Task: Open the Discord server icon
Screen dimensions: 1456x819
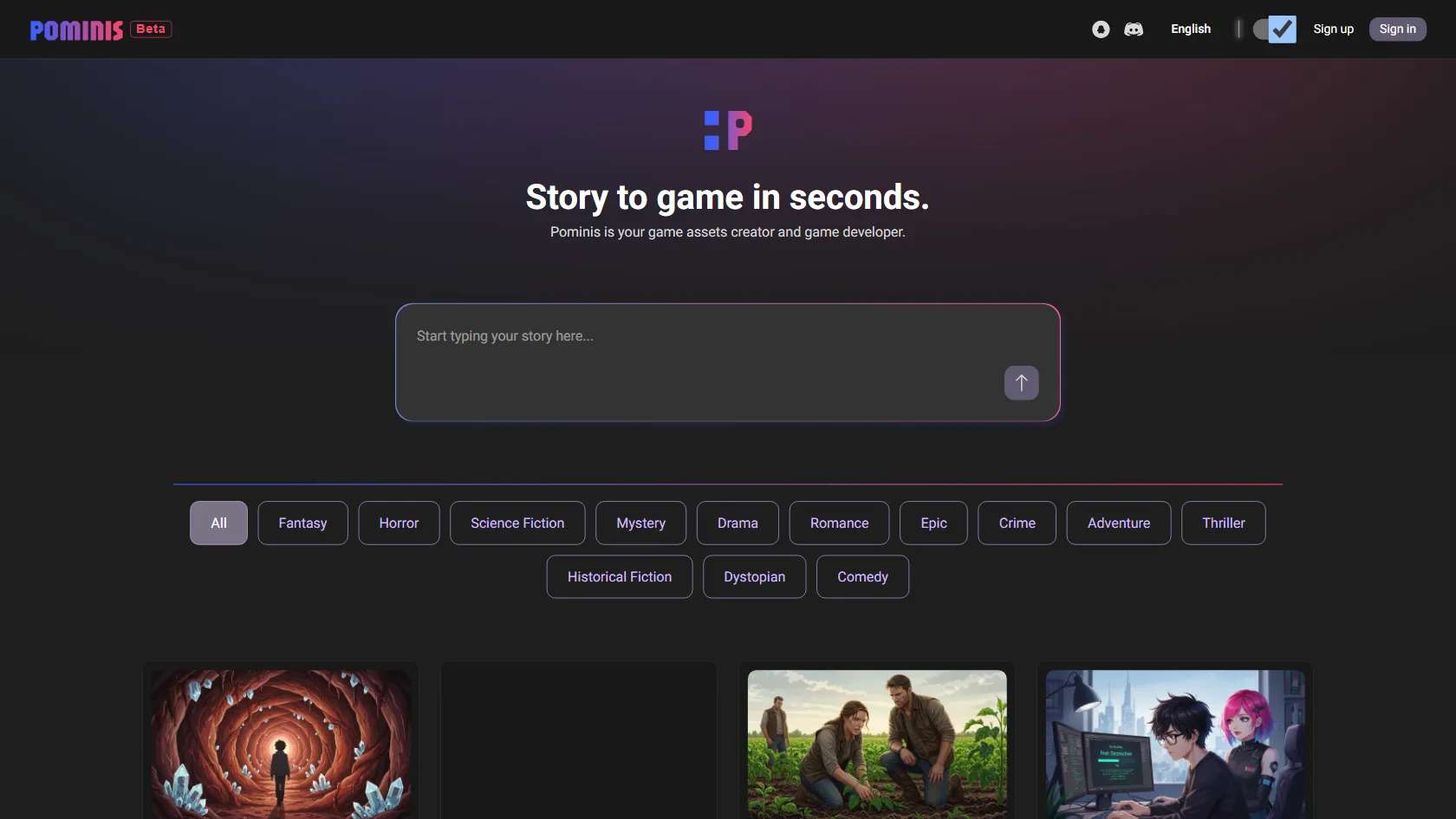Action: pos(1134,29)
